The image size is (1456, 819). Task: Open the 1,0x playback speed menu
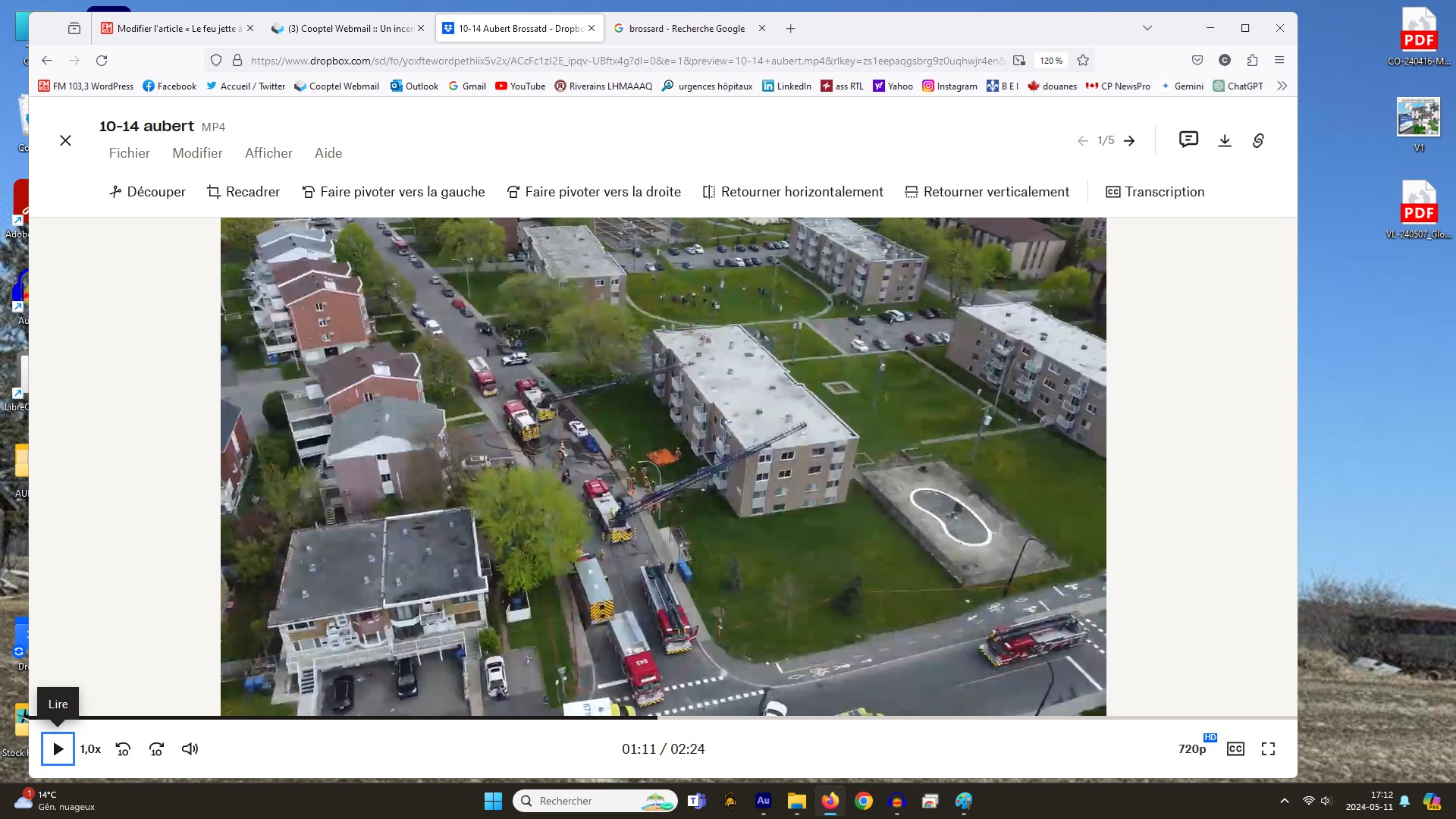point(90,749)
